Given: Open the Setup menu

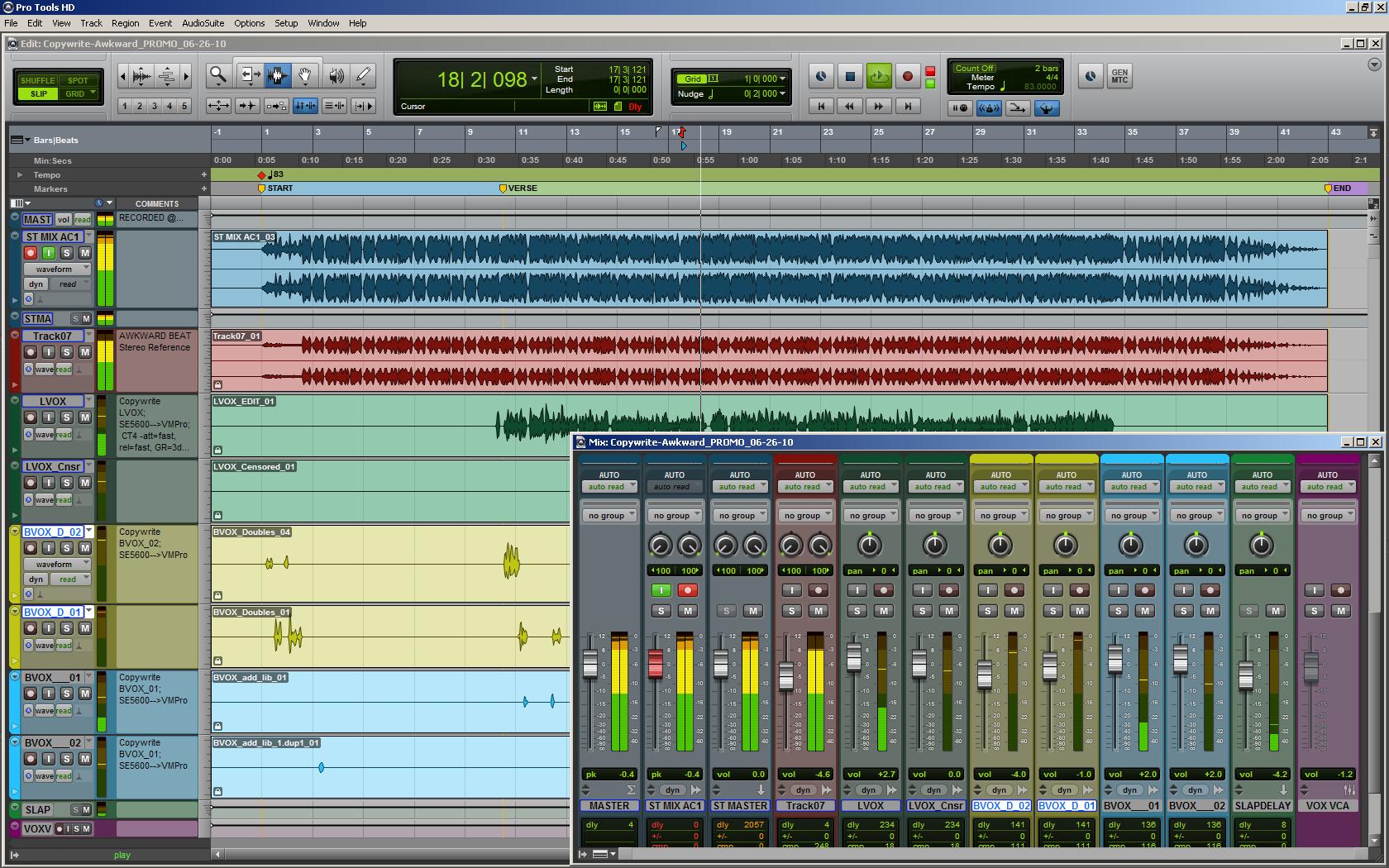Looking at the screenshot, I should click(x=286, y=23).
